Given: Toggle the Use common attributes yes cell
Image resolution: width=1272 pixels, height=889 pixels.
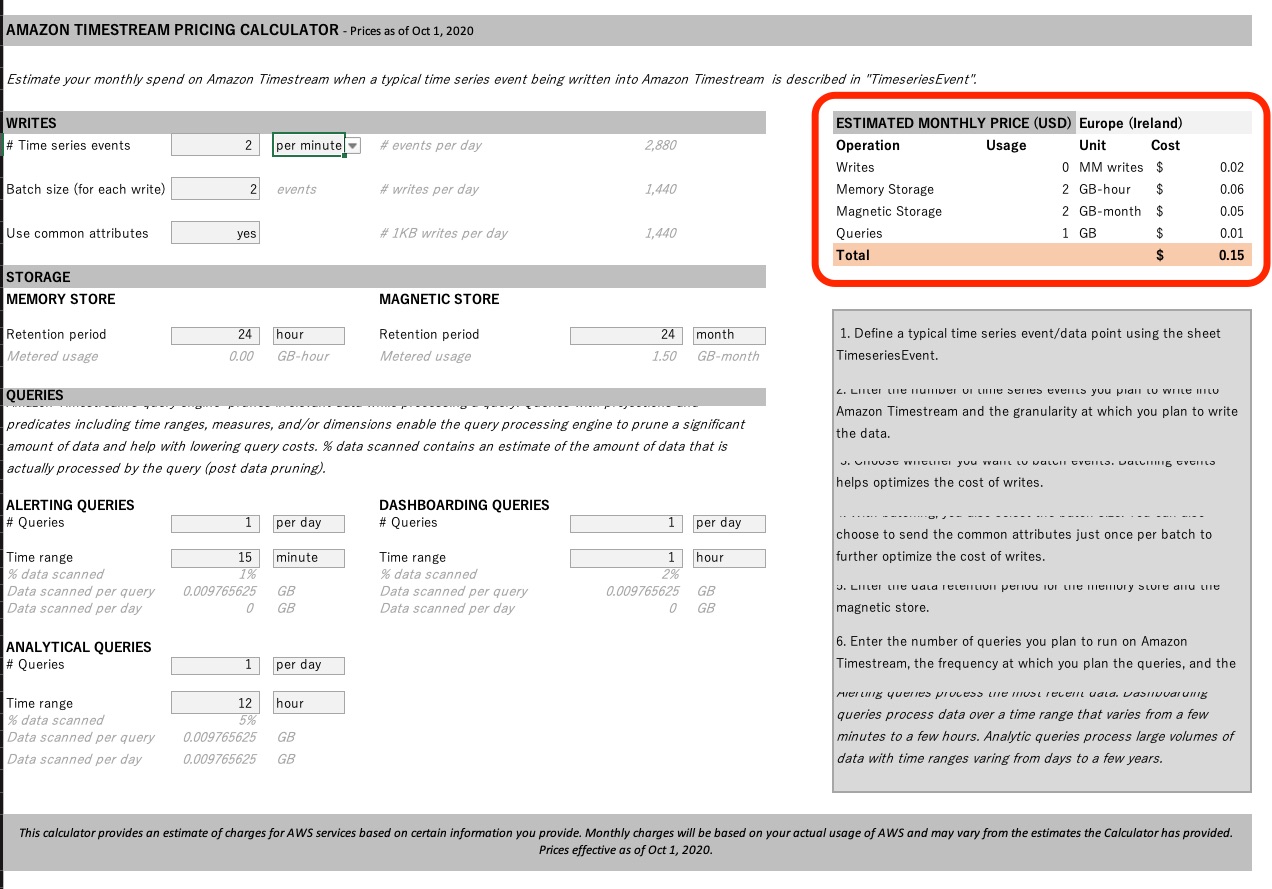Looking at the screenshot, I should click(x=215, y=233).
